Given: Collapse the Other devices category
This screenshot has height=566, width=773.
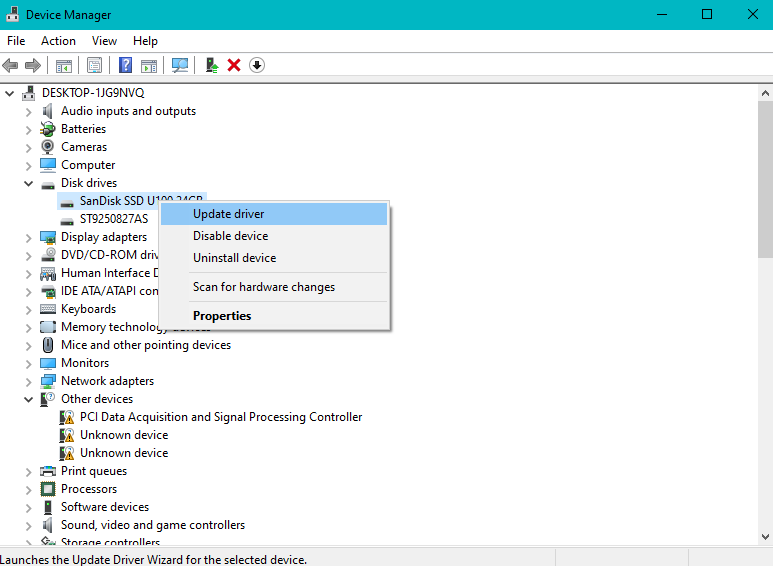Looking at the screenshot, I should click(28, 399).
